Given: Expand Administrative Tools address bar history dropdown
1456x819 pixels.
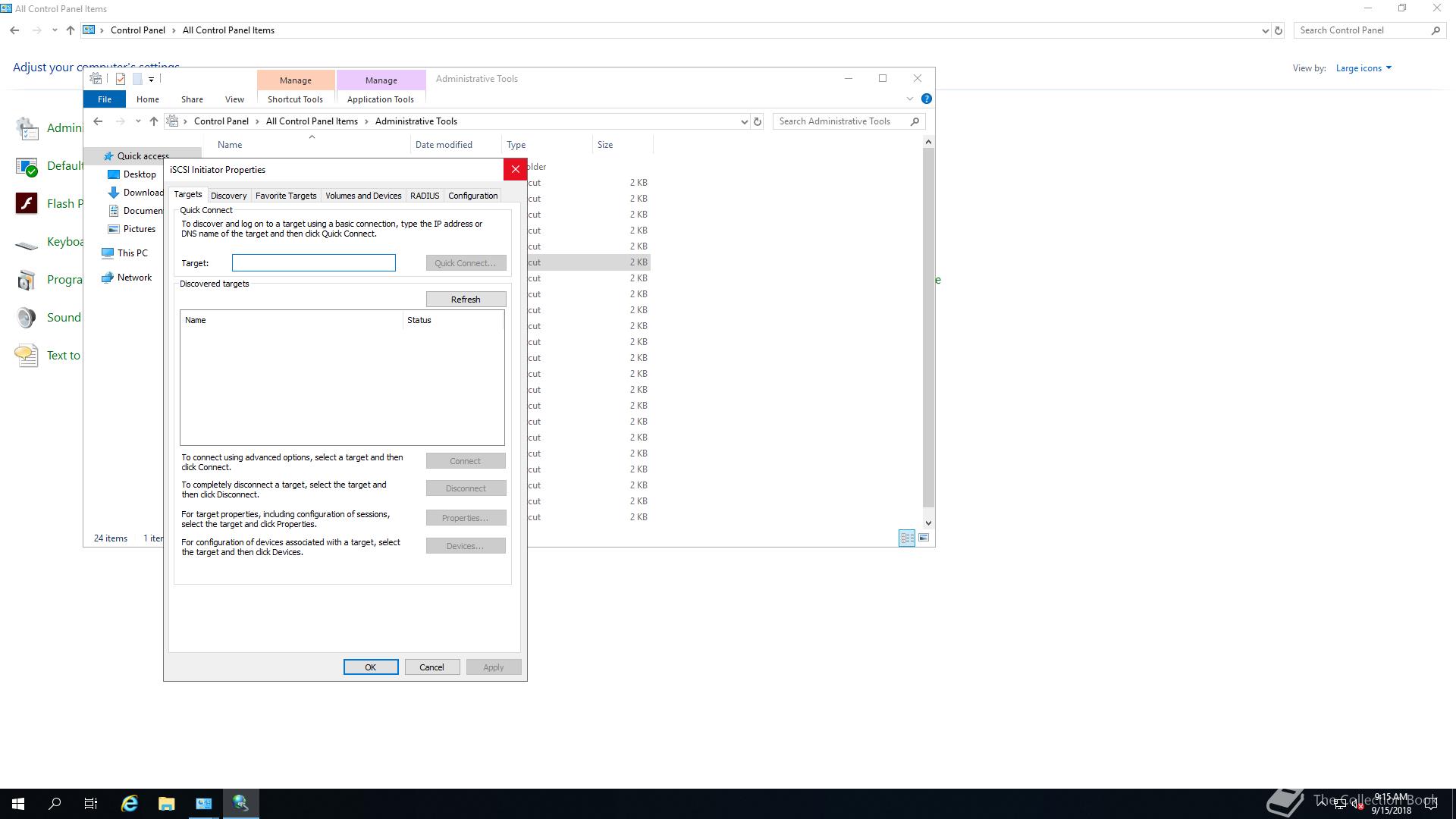Looking at the screenshot, I should click(x=744, y=121).
